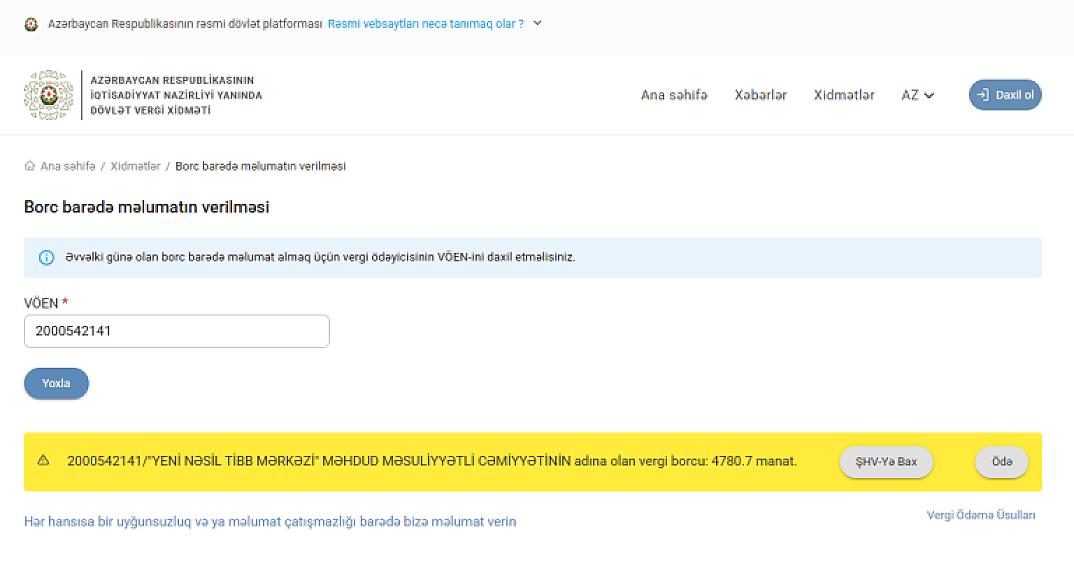Open 'Rəsmi vebsaytları necə tanımaq olar?' link

[x=425, y=24]
